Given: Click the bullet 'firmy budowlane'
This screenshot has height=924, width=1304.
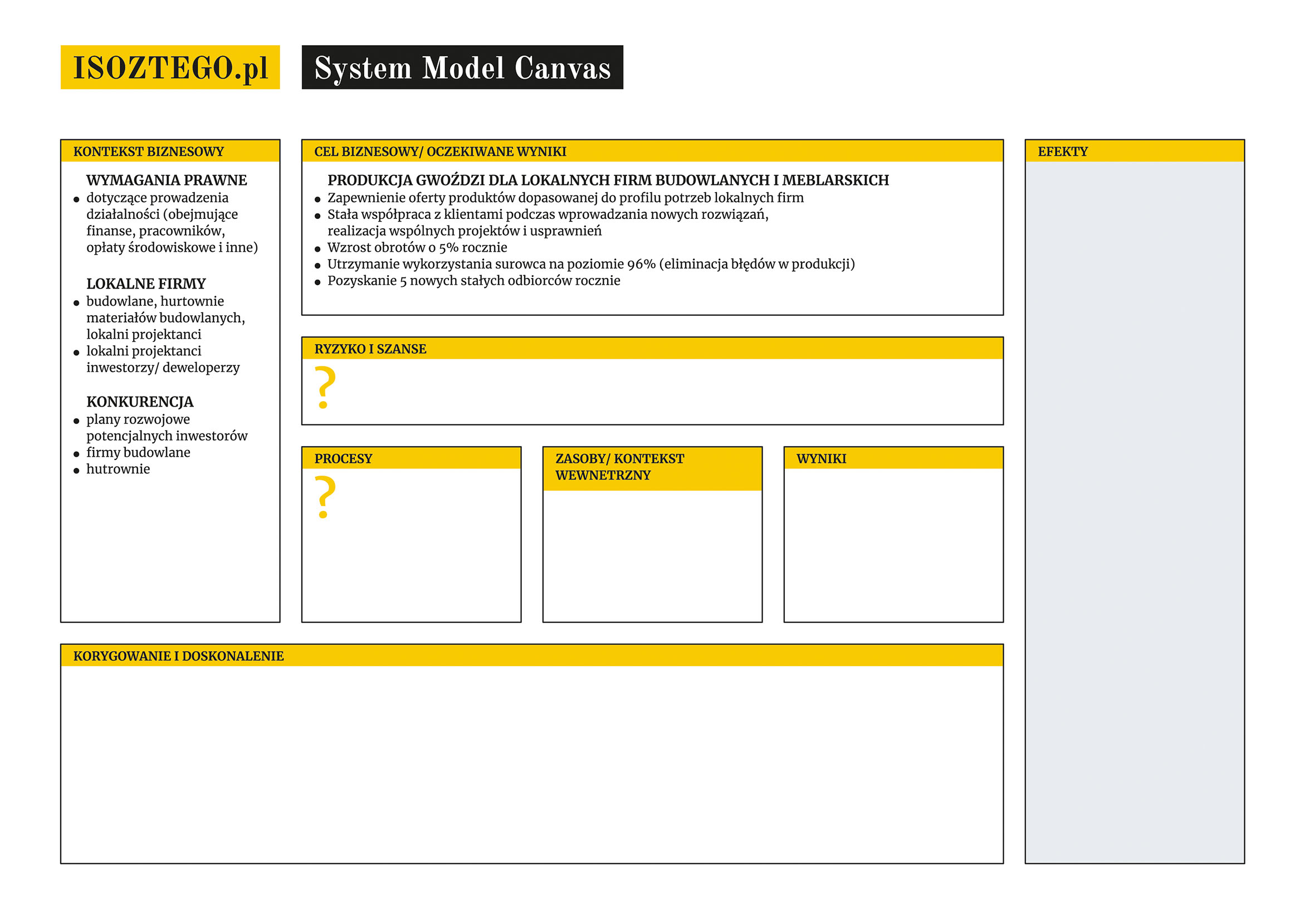Looking at the screenshot, I should [138, 453].
